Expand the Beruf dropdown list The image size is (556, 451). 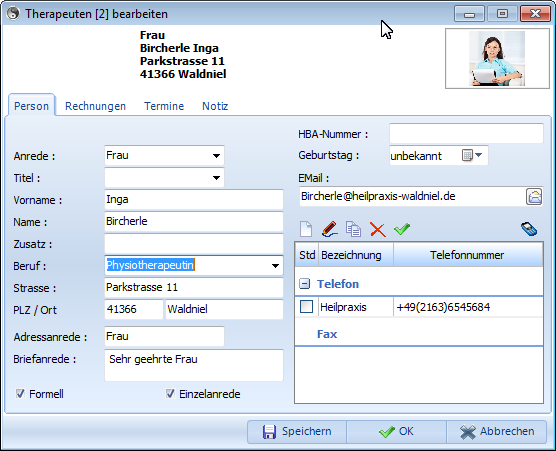(x=275, y=266)
